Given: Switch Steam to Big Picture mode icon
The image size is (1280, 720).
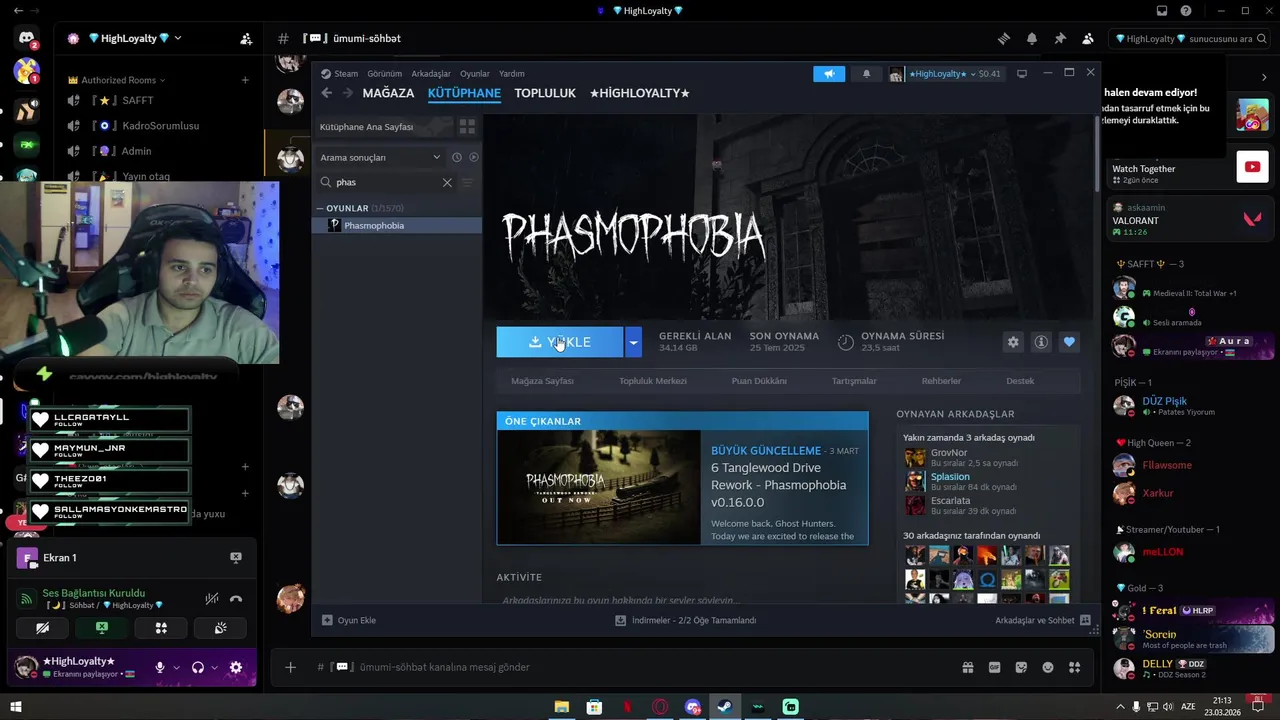Looking at the screenshot, I should pyautogui.click(x=1021, y=74).
